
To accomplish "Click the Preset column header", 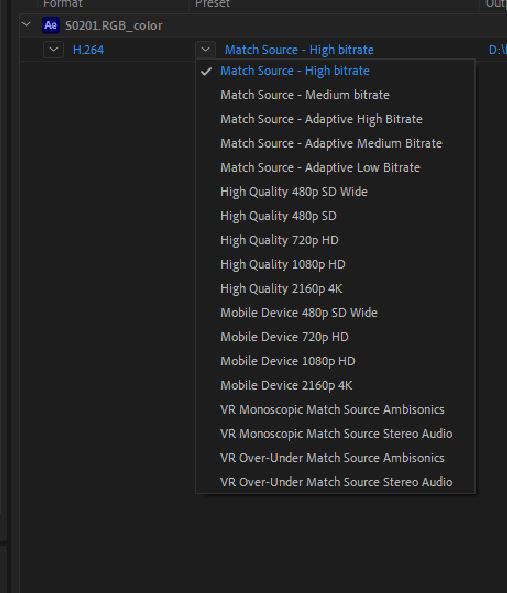I will (212, 4).
